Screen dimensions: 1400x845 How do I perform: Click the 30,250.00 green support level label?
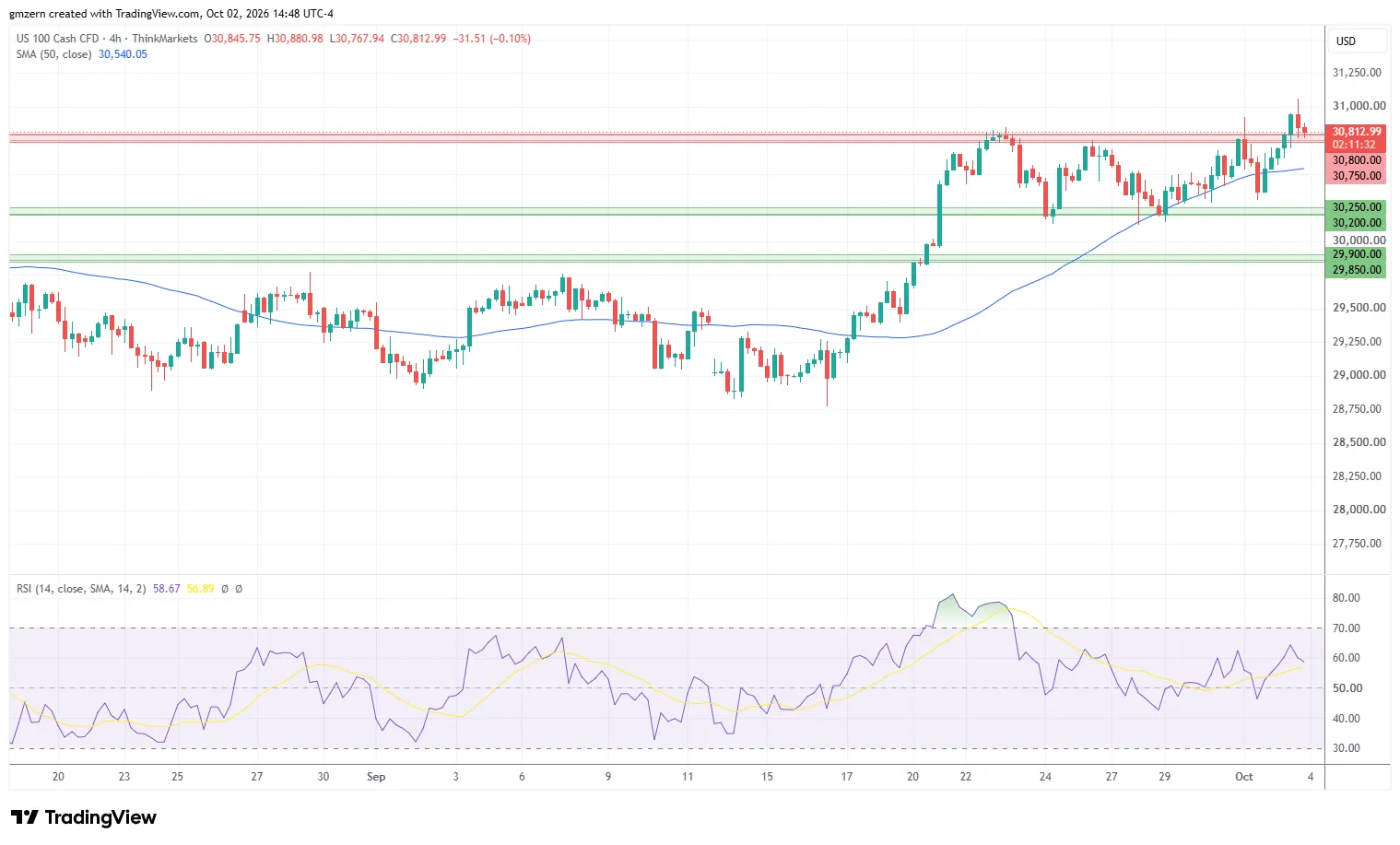pyautogui.click(x=1357, y=207)
